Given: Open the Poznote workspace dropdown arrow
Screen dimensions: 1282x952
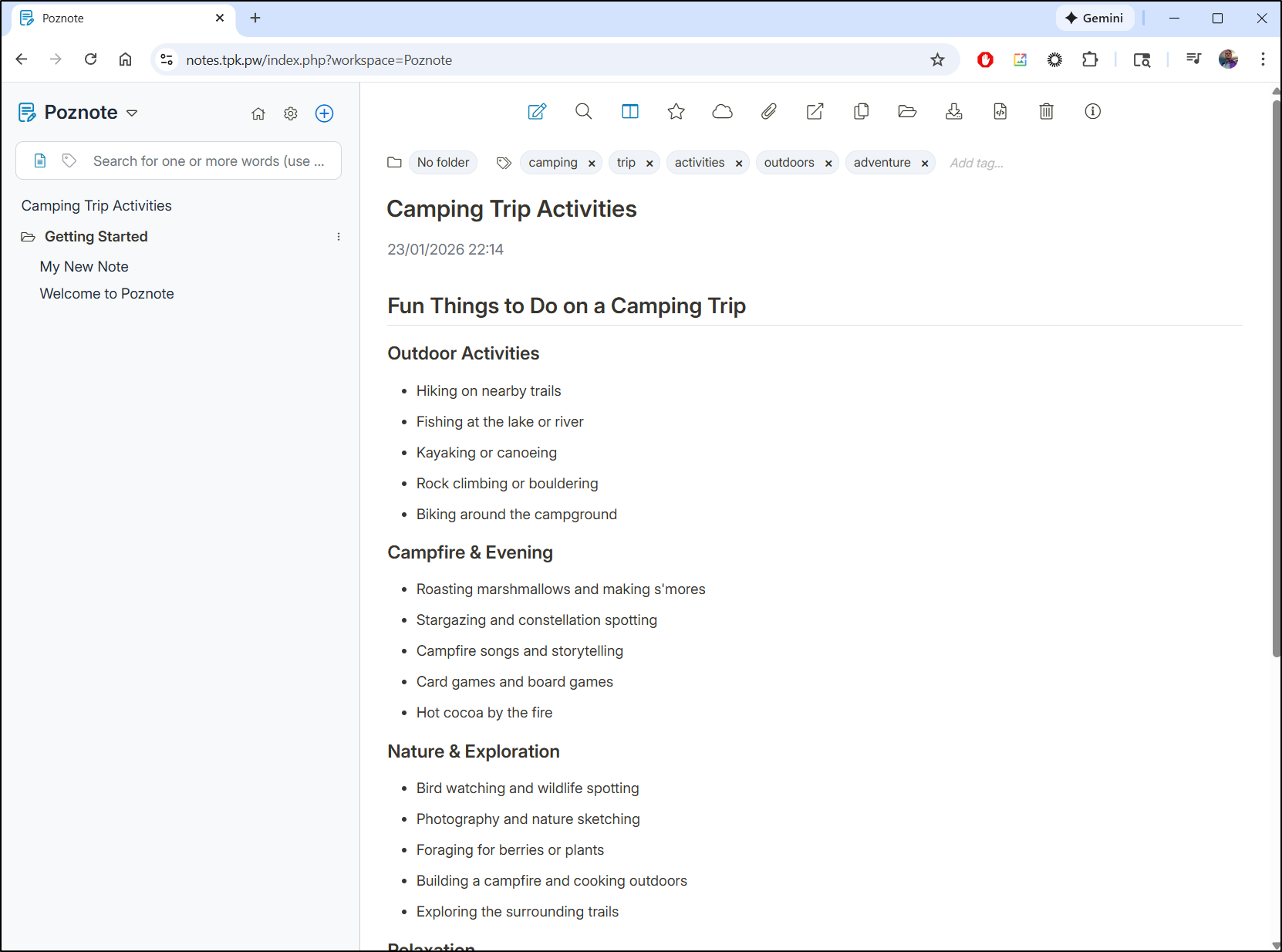Looking at the screenshot, I should pos(132,113).
